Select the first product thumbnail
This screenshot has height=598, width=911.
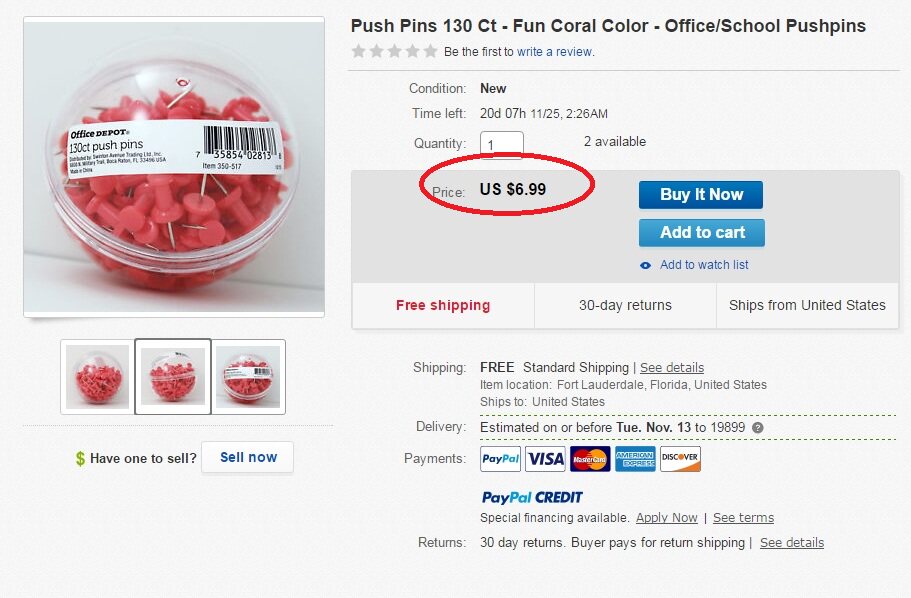(x=97, y=377)
